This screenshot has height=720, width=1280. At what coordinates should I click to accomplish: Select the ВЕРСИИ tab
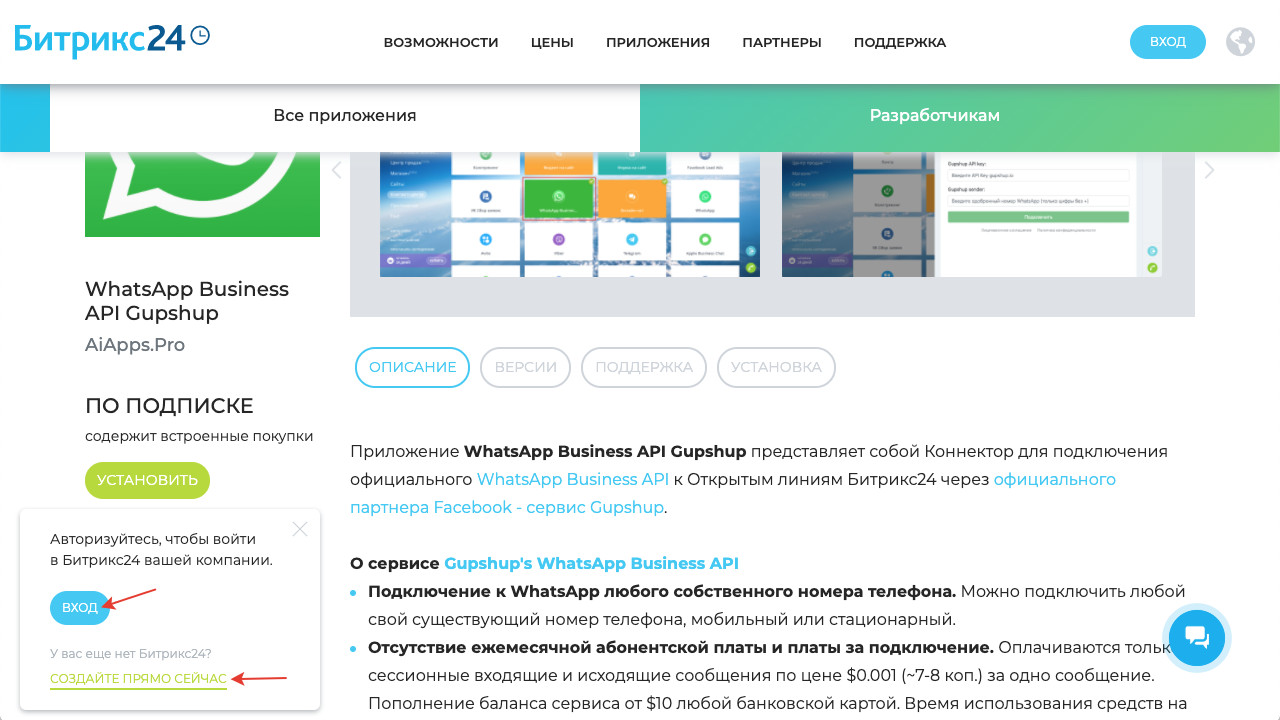click(525, 367)
